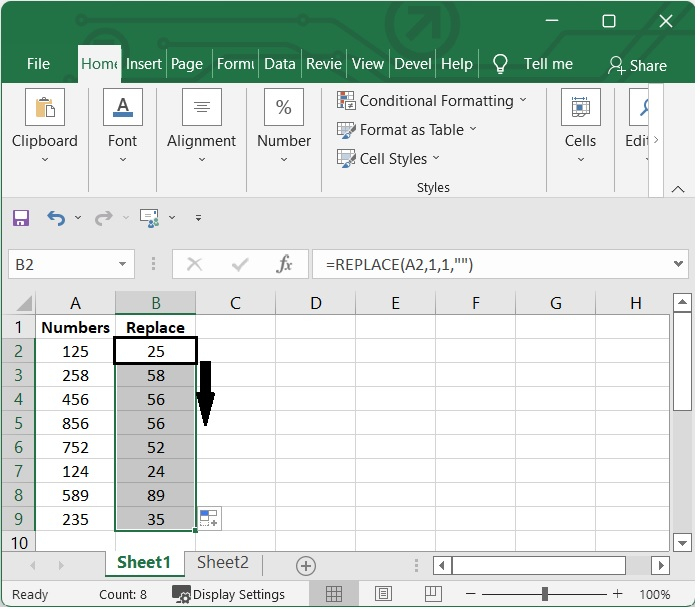Open Display Settings in status bar
Viewport: 700px width, 611px height.
[229, 594]
